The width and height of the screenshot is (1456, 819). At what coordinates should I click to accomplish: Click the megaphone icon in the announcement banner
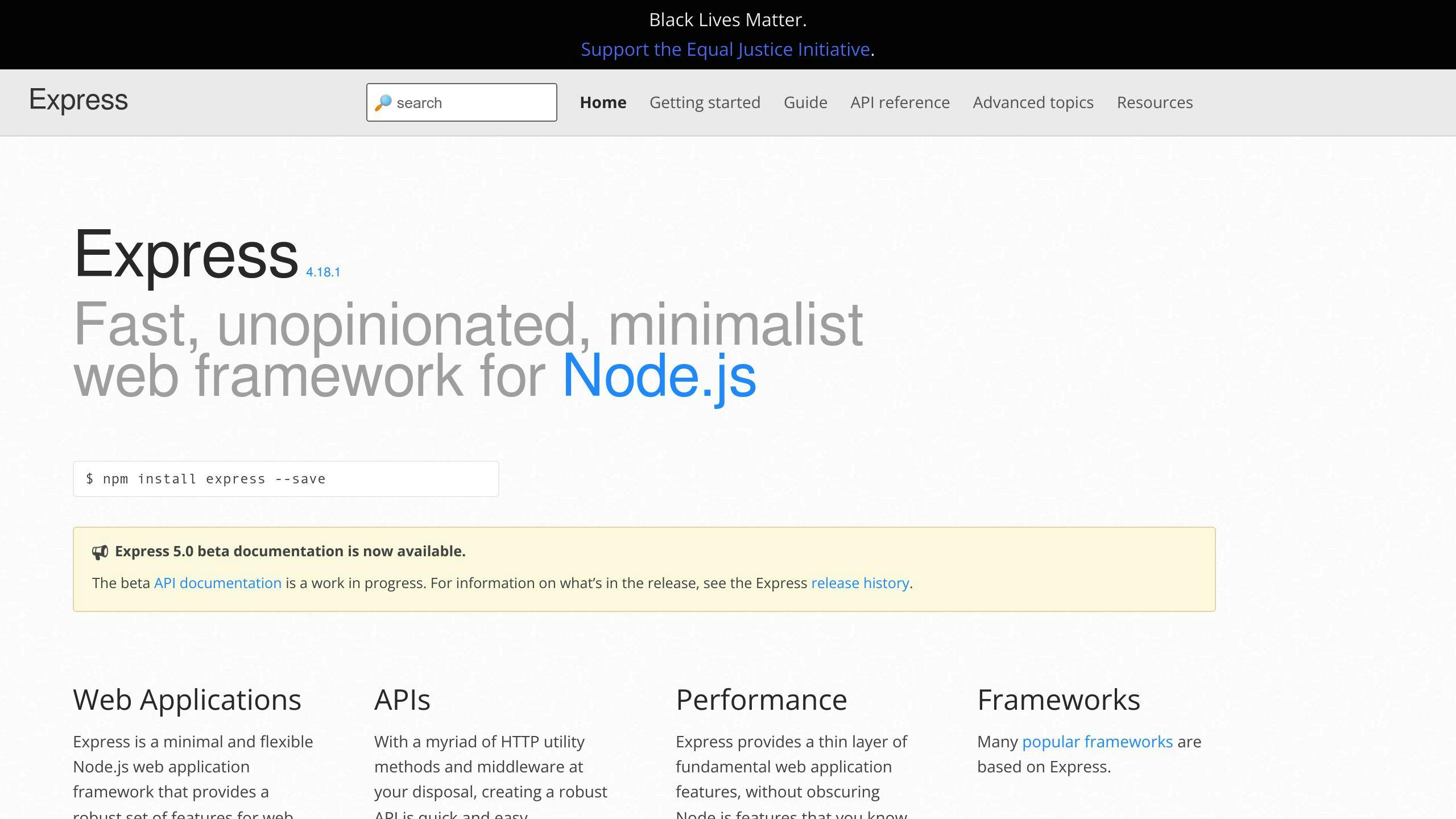coord(100,551)
